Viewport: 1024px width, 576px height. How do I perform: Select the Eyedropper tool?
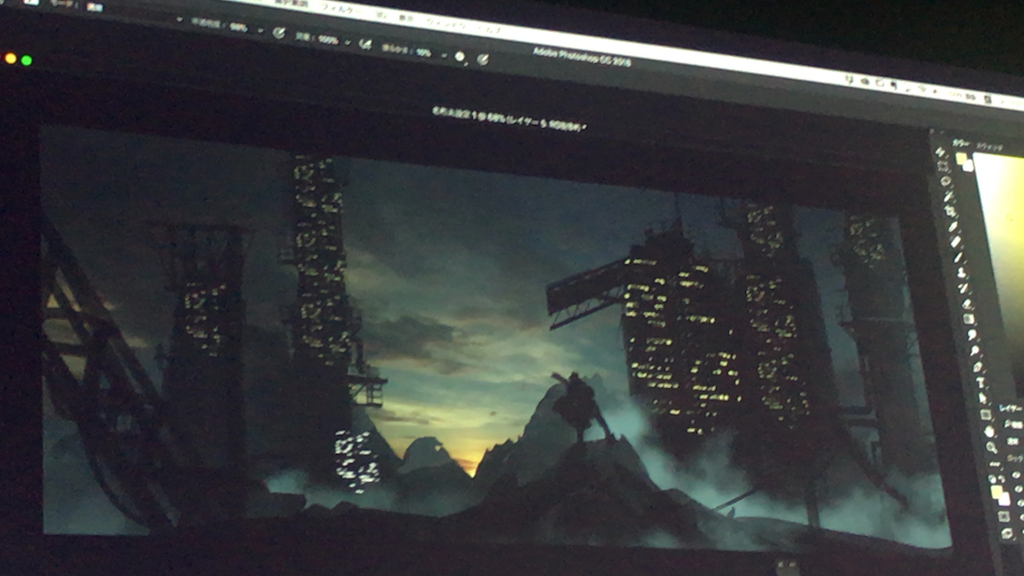click(x=953, y=225)
